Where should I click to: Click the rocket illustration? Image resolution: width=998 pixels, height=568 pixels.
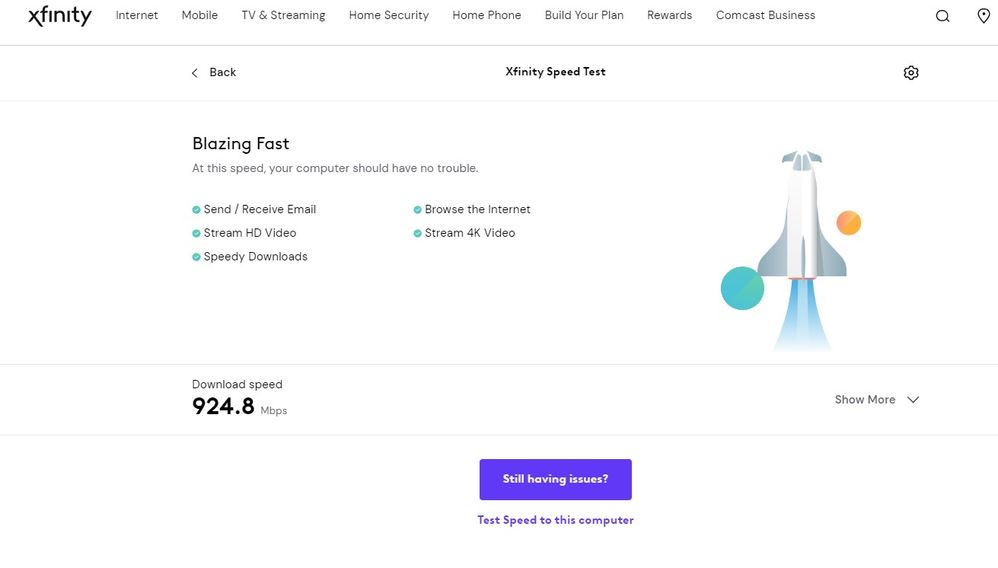click(x=802, y=250)
